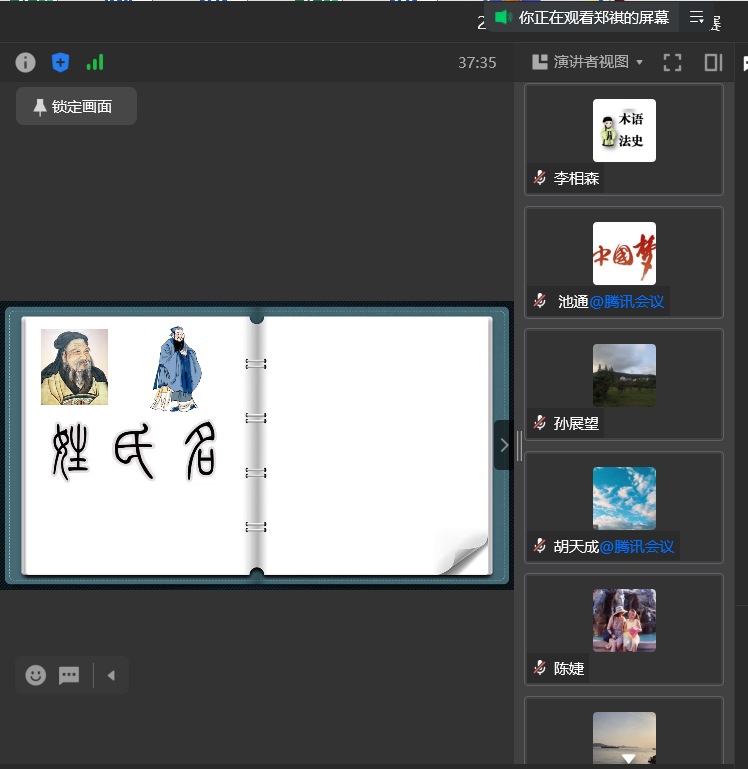Collapse the bottom toolbar with the left arrow
Viewport: 748px width, 769px height.
tap(111, 675)
